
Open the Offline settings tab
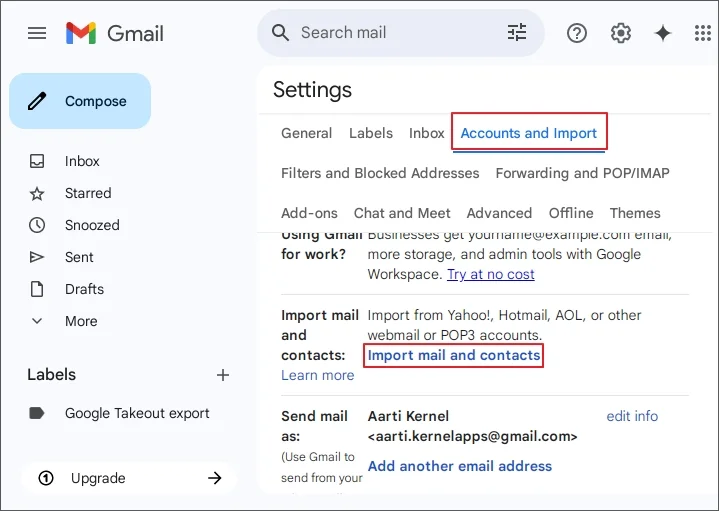(571, 213)
